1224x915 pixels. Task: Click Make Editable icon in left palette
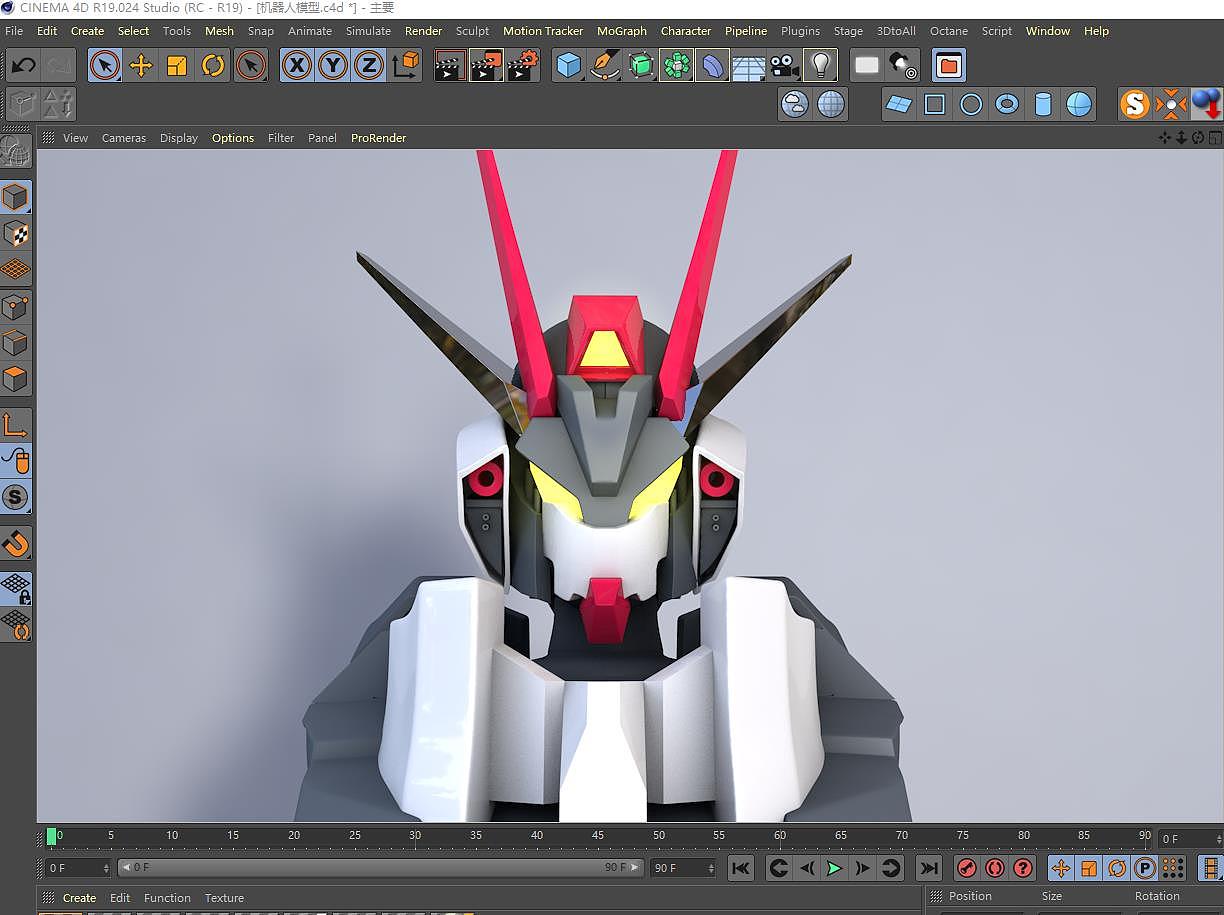coord(16,151)
